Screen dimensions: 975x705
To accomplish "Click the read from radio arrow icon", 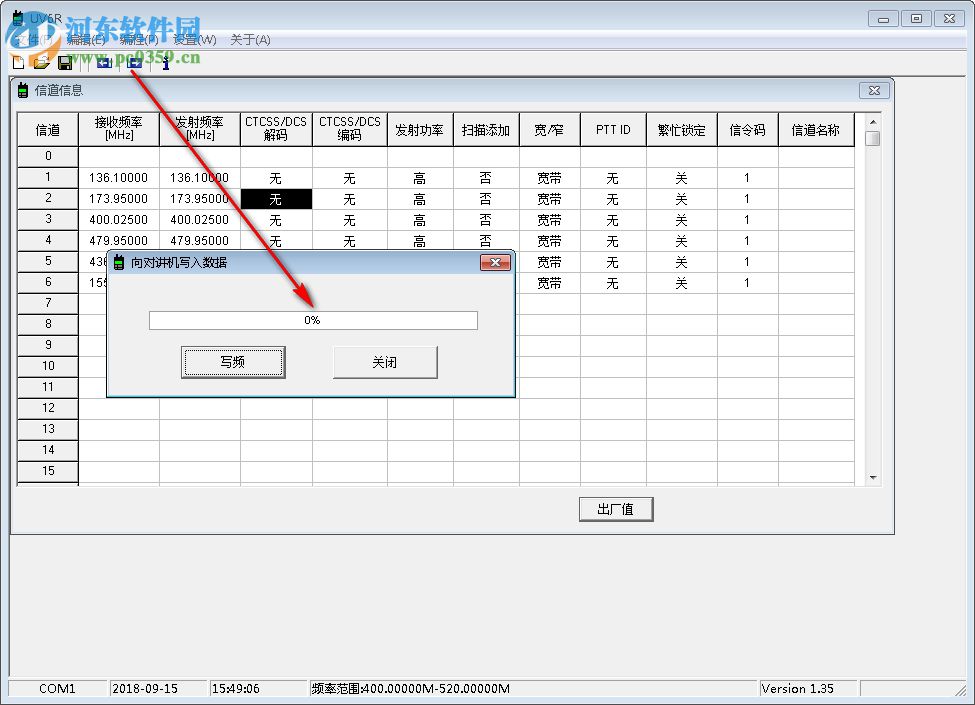I will 104,62.
